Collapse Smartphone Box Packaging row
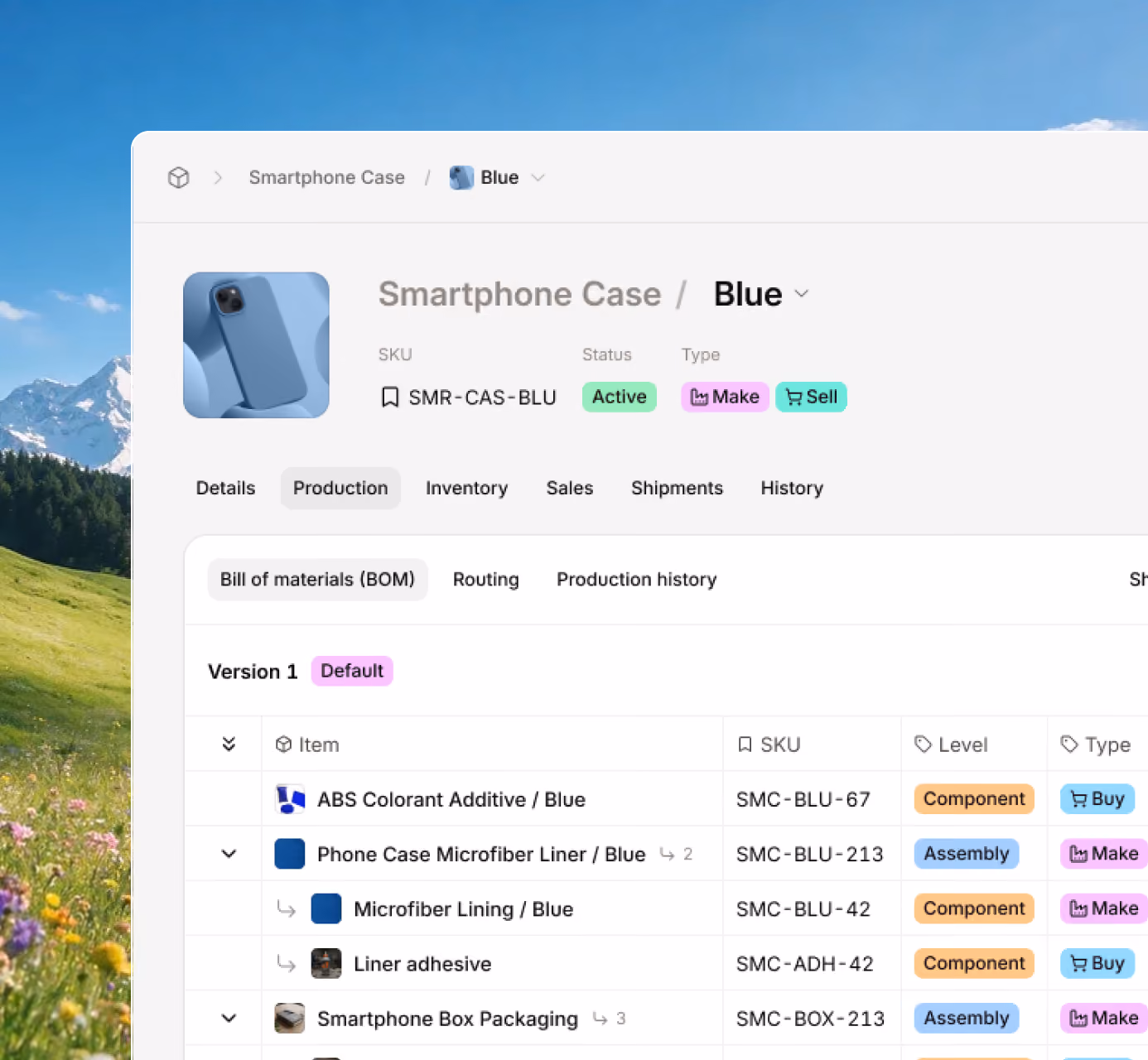The height and width of the screenshot is (1060, 1148). (229, 1018)
